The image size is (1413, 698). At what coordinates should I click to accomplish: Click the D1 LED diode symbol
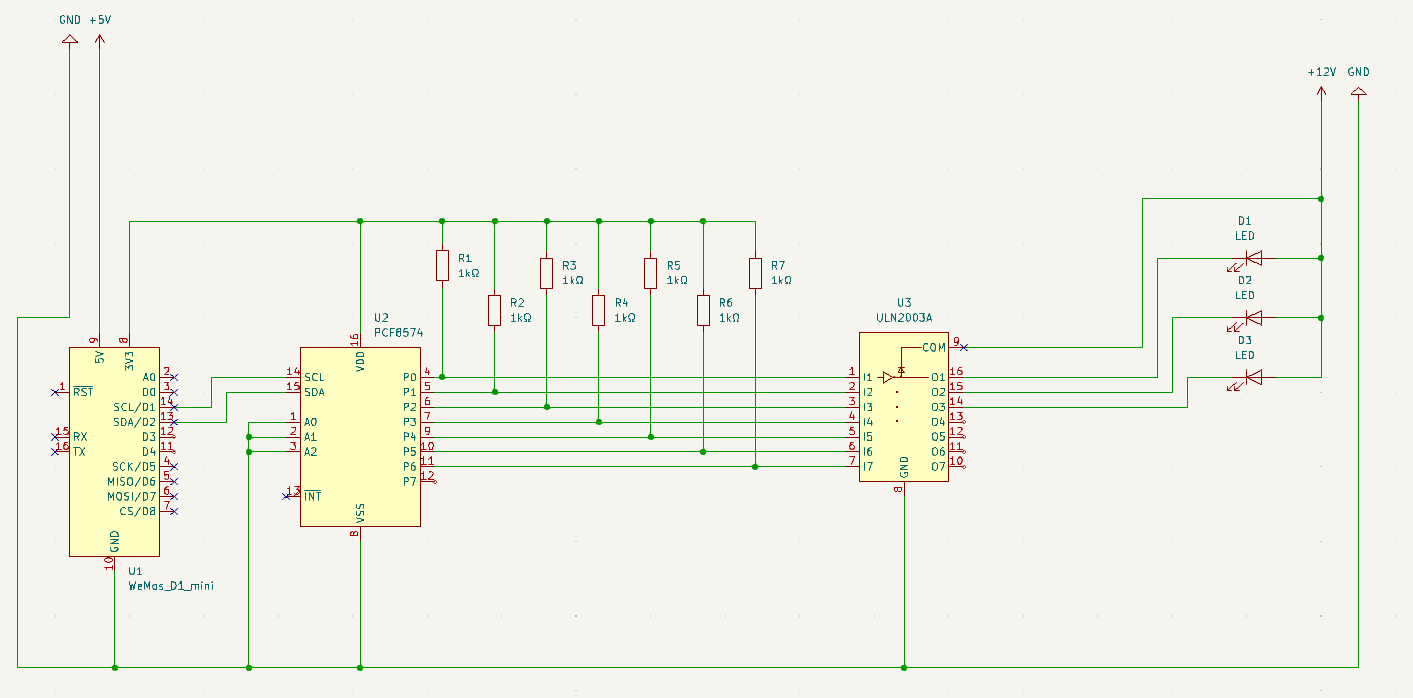[x=1253, y=258]
